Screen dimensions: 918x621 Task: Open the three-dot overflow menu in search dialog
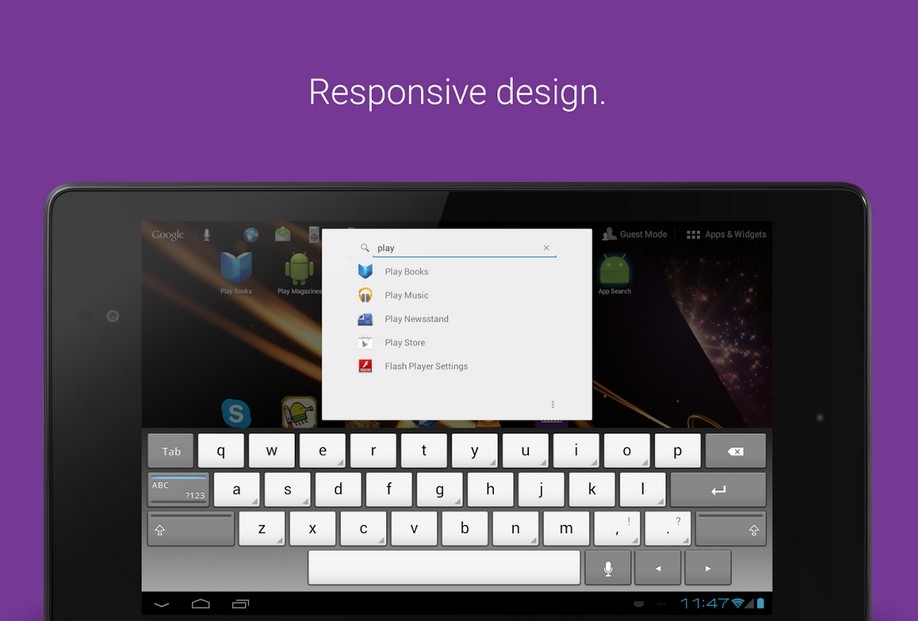[553, 405]
